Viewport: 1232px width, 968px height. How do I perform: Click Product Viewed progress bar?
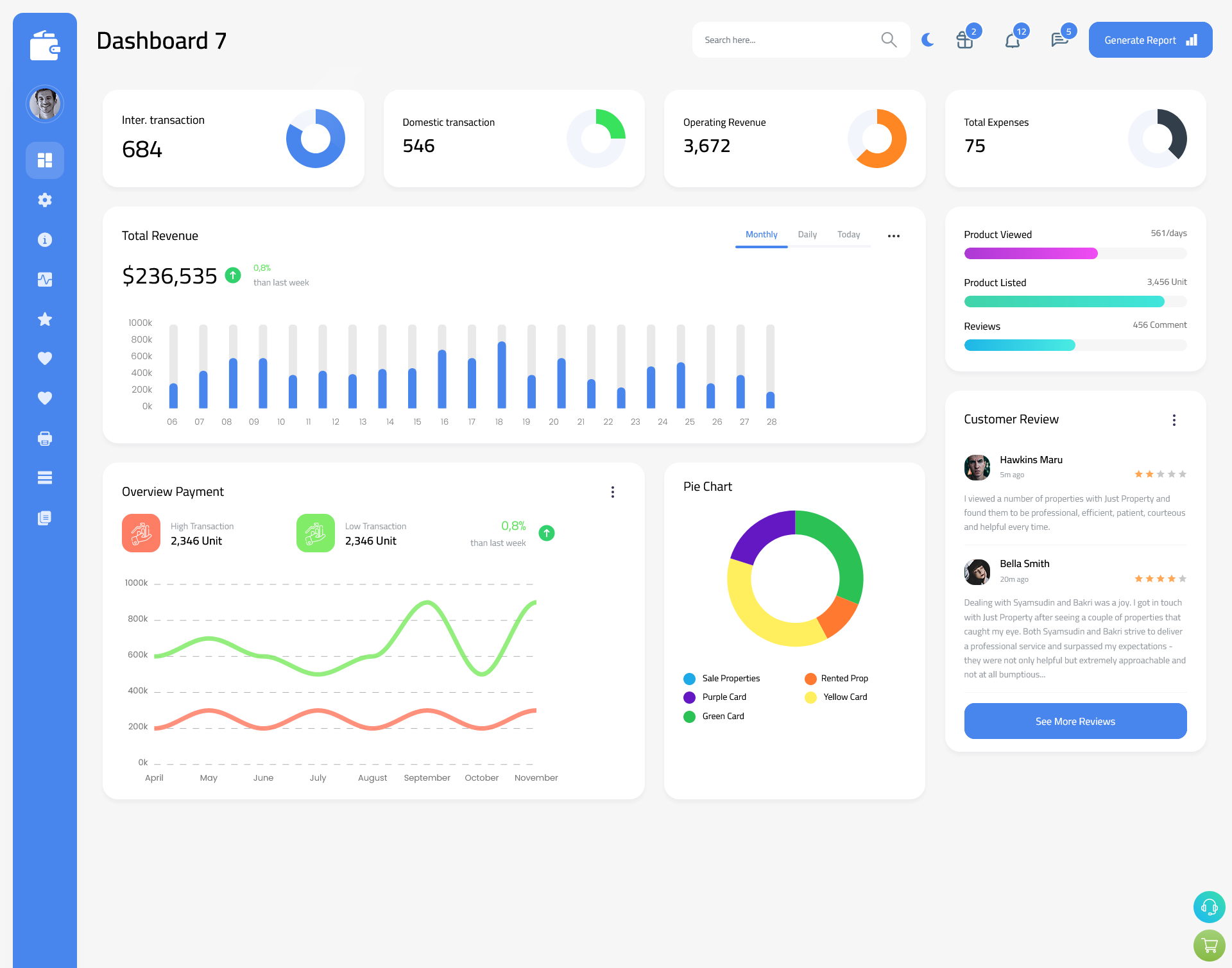[1075, 254]
